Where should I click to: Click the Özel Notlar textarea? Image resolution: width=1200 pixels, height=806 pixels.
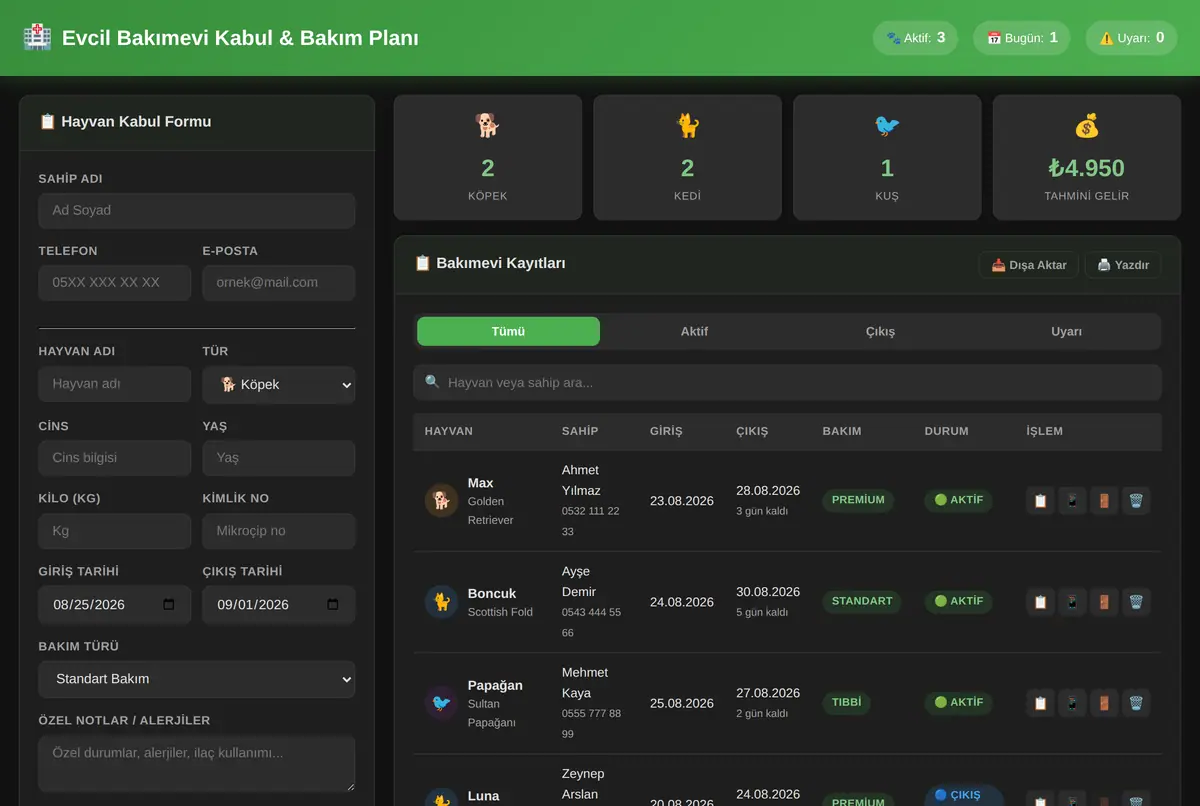[x=197, y=764]
